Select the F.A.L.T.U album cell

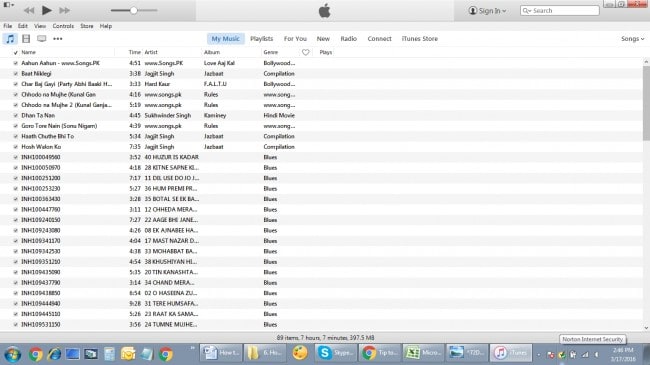pyautogui.click(x=215, y=84)
